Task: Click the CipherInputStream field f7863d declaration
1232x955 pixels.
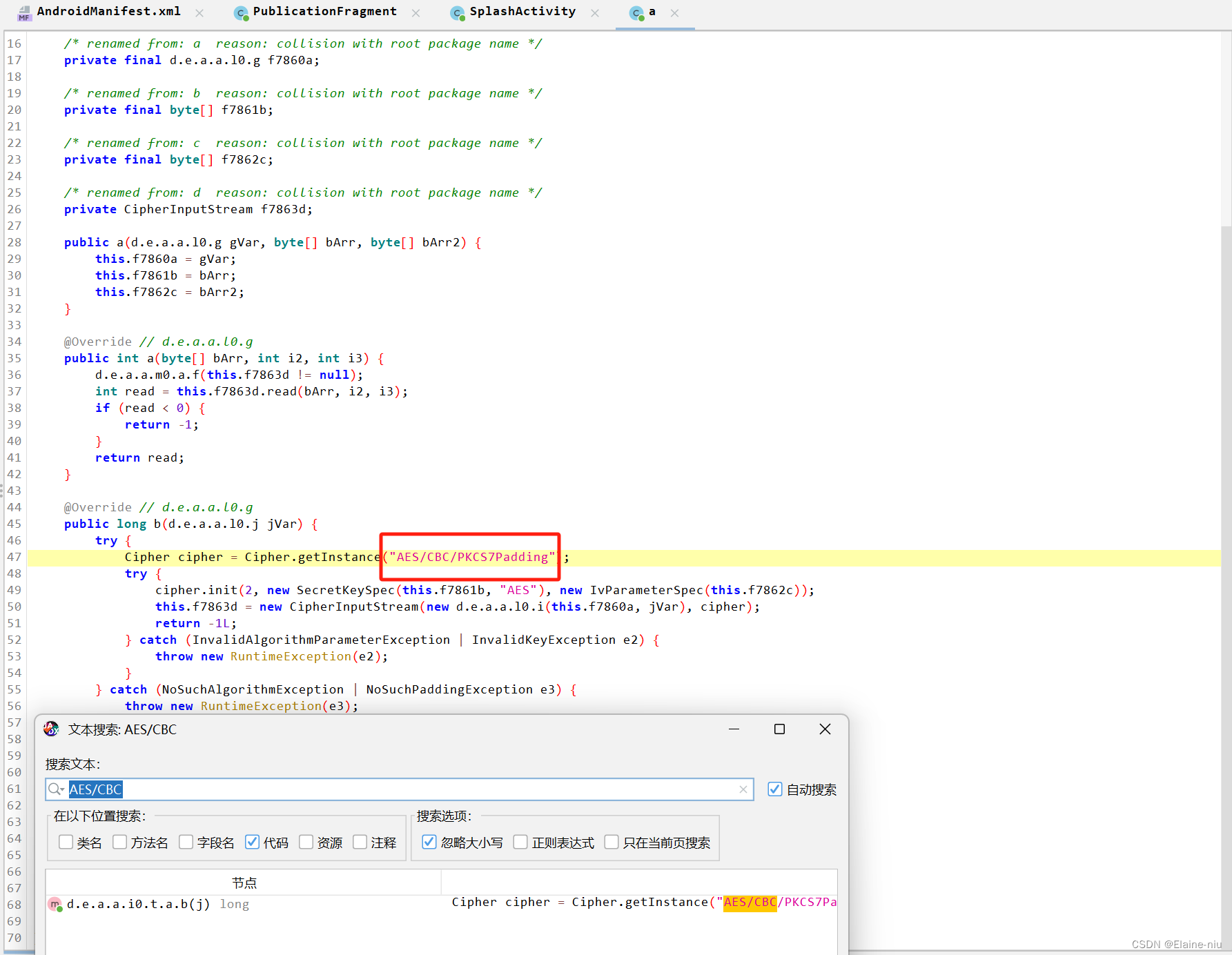Action: click(x=188, y=209)
